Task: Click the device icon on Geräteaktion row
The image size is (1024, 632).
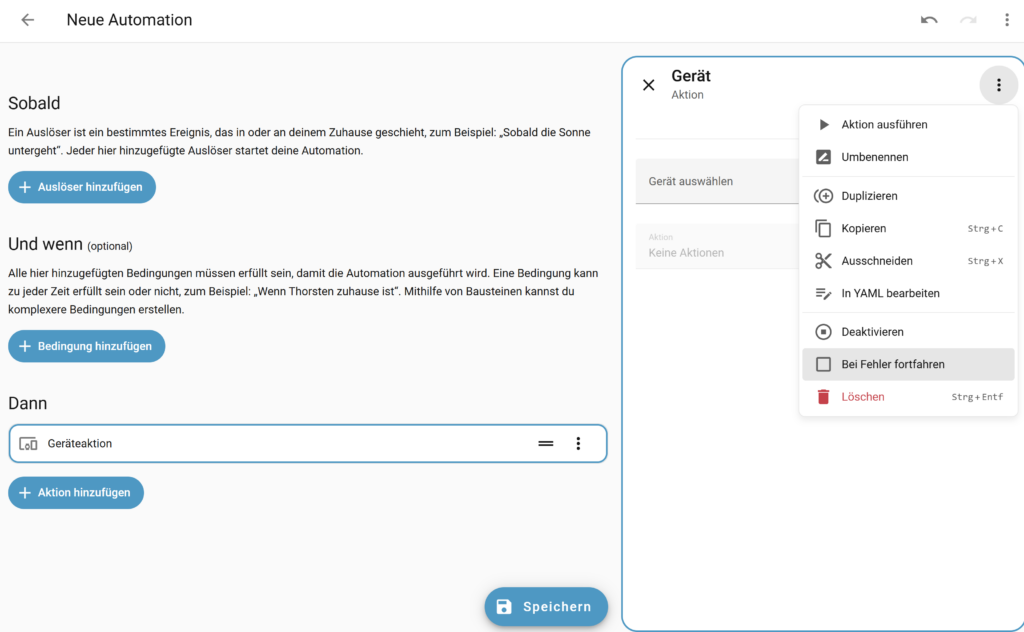Action: click(x=28, y=444)
